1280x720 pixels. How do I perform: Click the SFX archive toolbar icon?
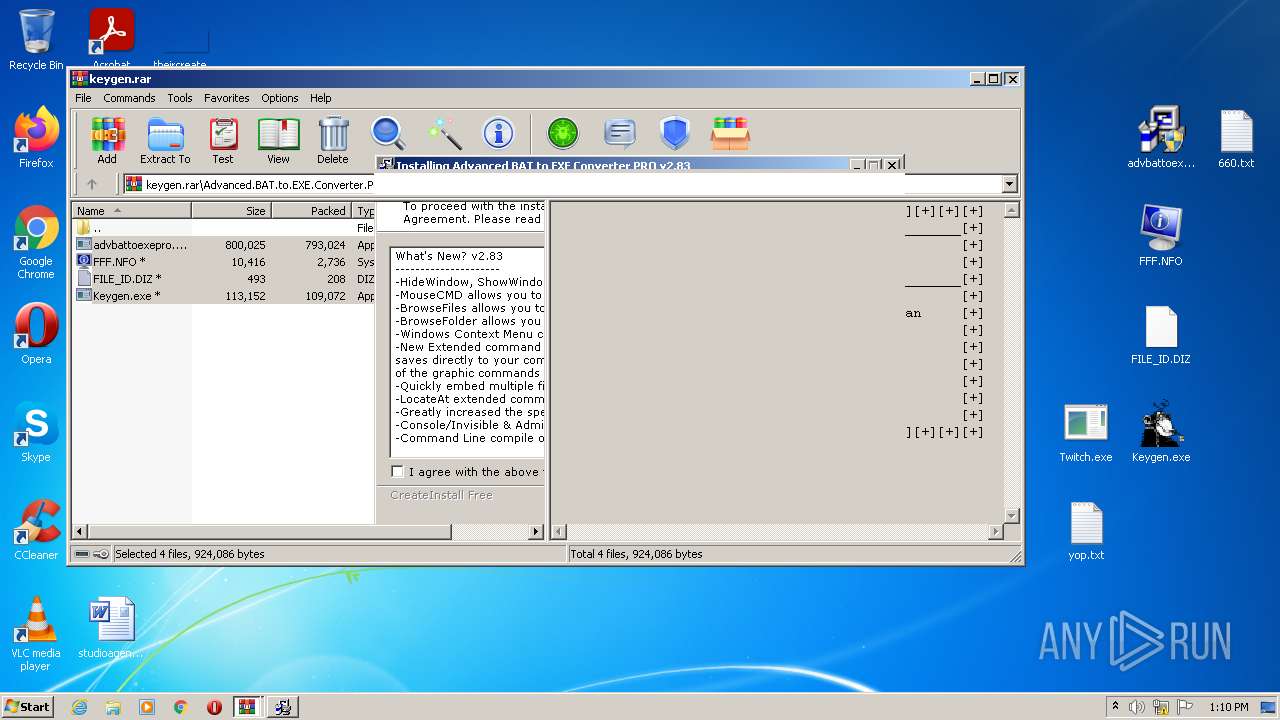731,133
